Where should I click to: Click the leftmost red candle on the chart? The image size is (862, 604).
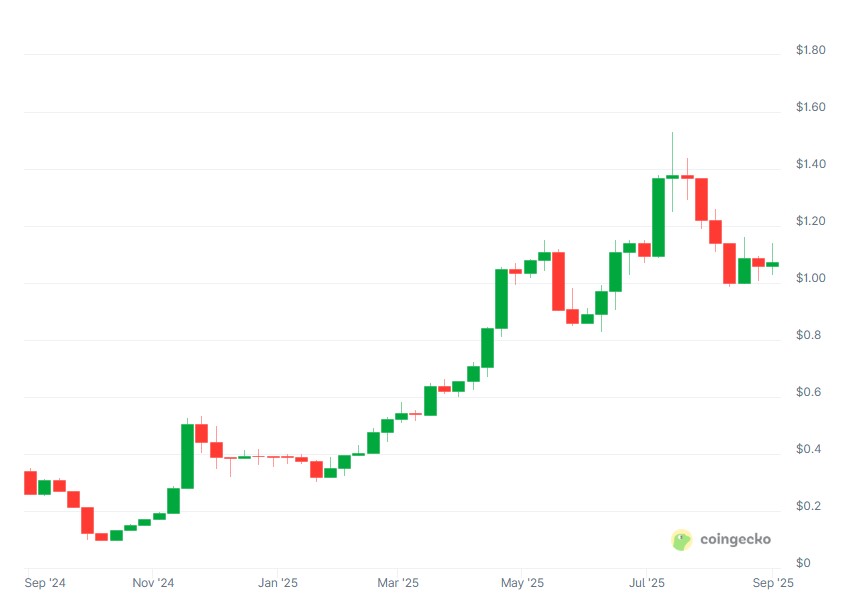click(x=30, y=482)
